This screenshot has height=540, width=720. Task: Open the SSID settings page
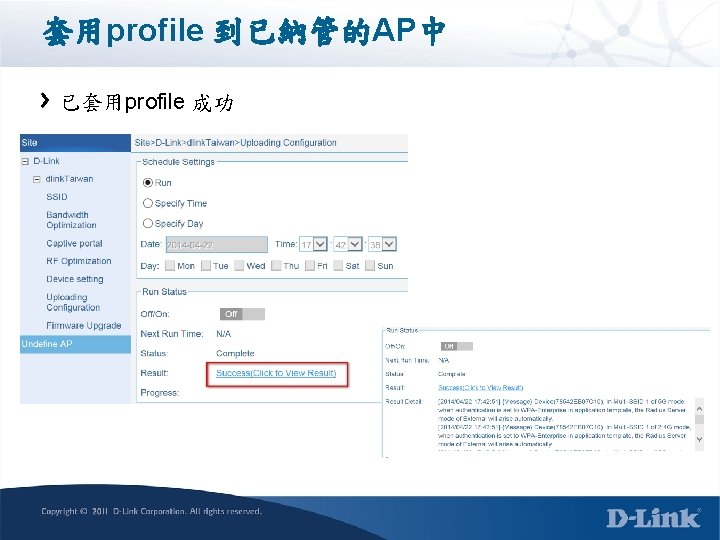[x=57, y=197]
